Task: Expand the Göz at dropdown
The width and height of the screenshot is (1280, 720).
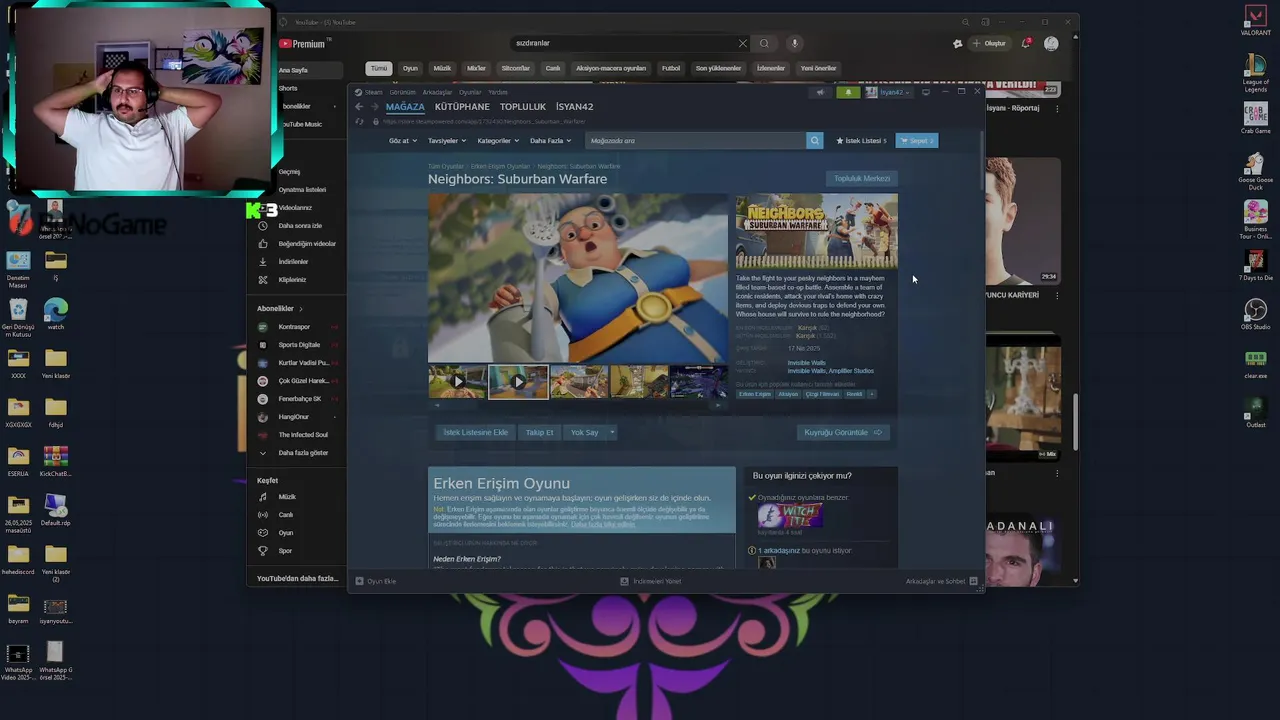Action: (402, 140)
